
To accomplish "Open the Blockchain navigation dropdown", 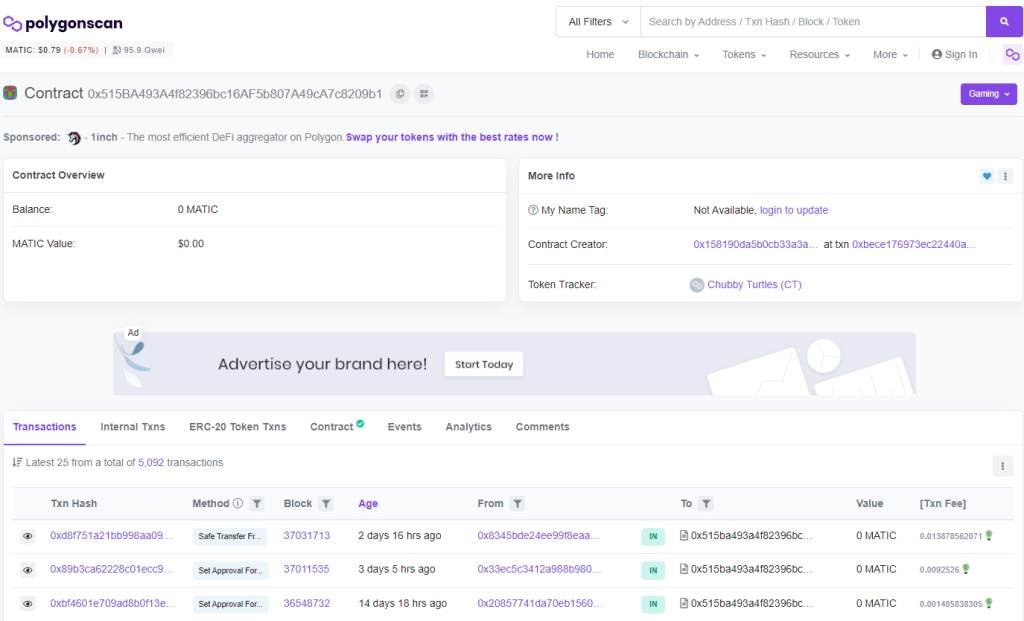I will click(667, 55).
